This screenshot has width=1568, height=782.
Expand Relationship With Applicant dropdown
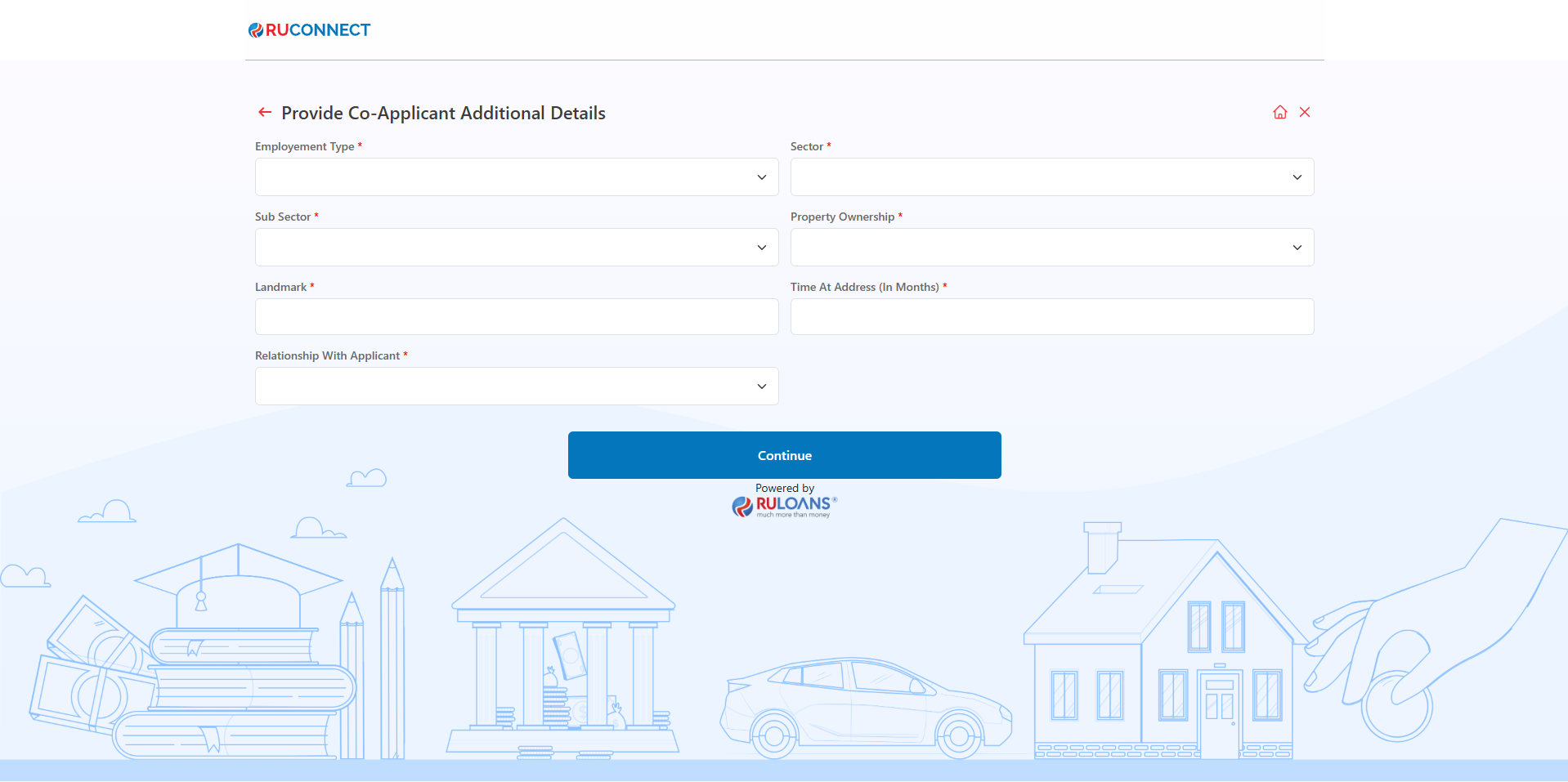tap(516, 387)
